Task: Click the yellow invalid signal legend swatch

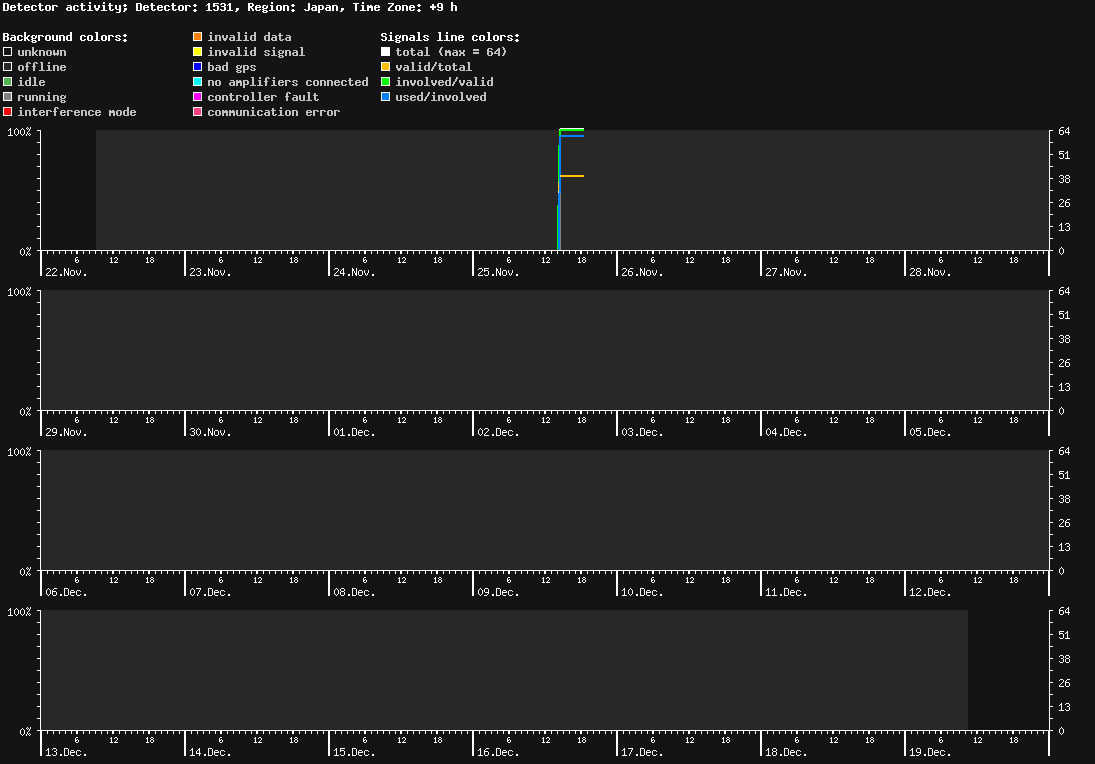Action: point(198,52)
